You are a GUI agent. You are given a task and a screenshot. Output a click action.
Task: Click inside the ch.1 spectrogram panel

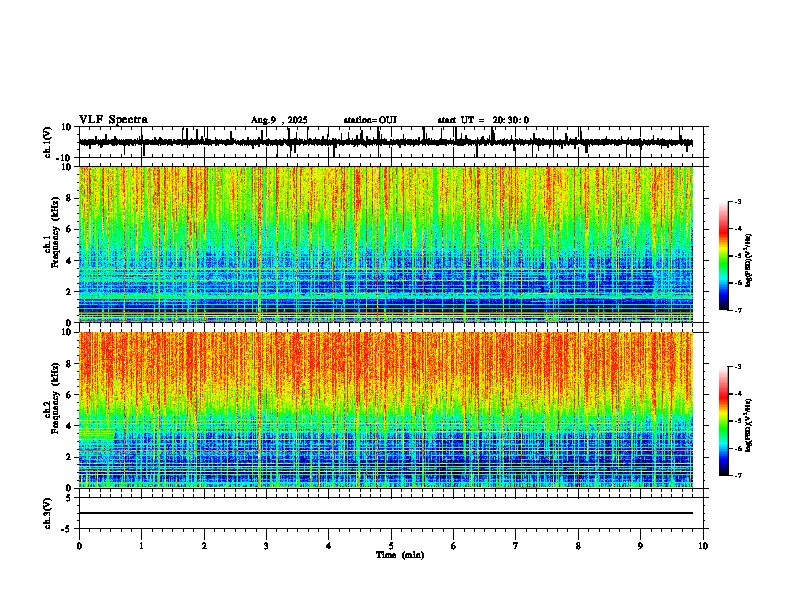385,244
